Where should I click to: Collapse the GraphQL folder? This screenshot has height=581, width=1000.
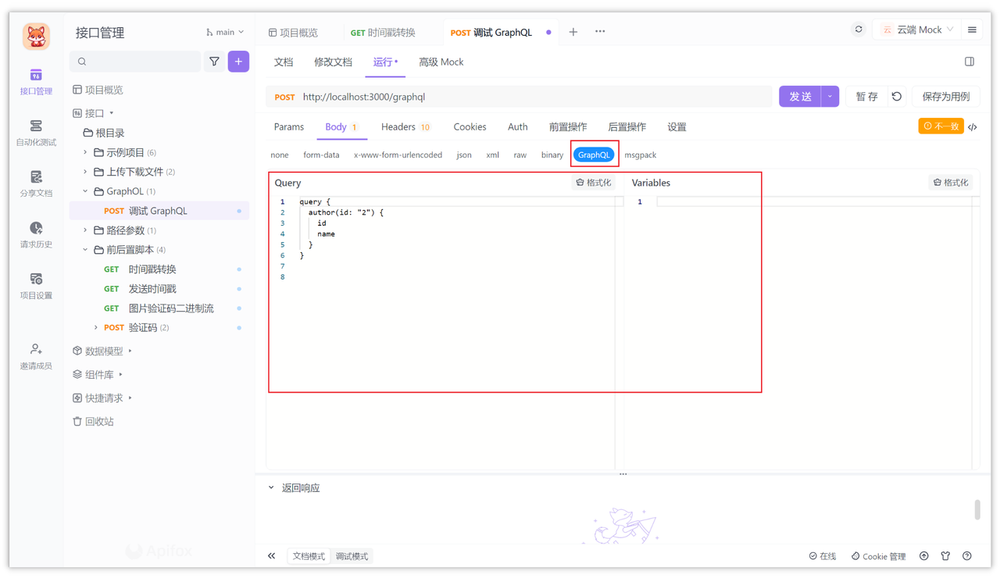[85, 191]
